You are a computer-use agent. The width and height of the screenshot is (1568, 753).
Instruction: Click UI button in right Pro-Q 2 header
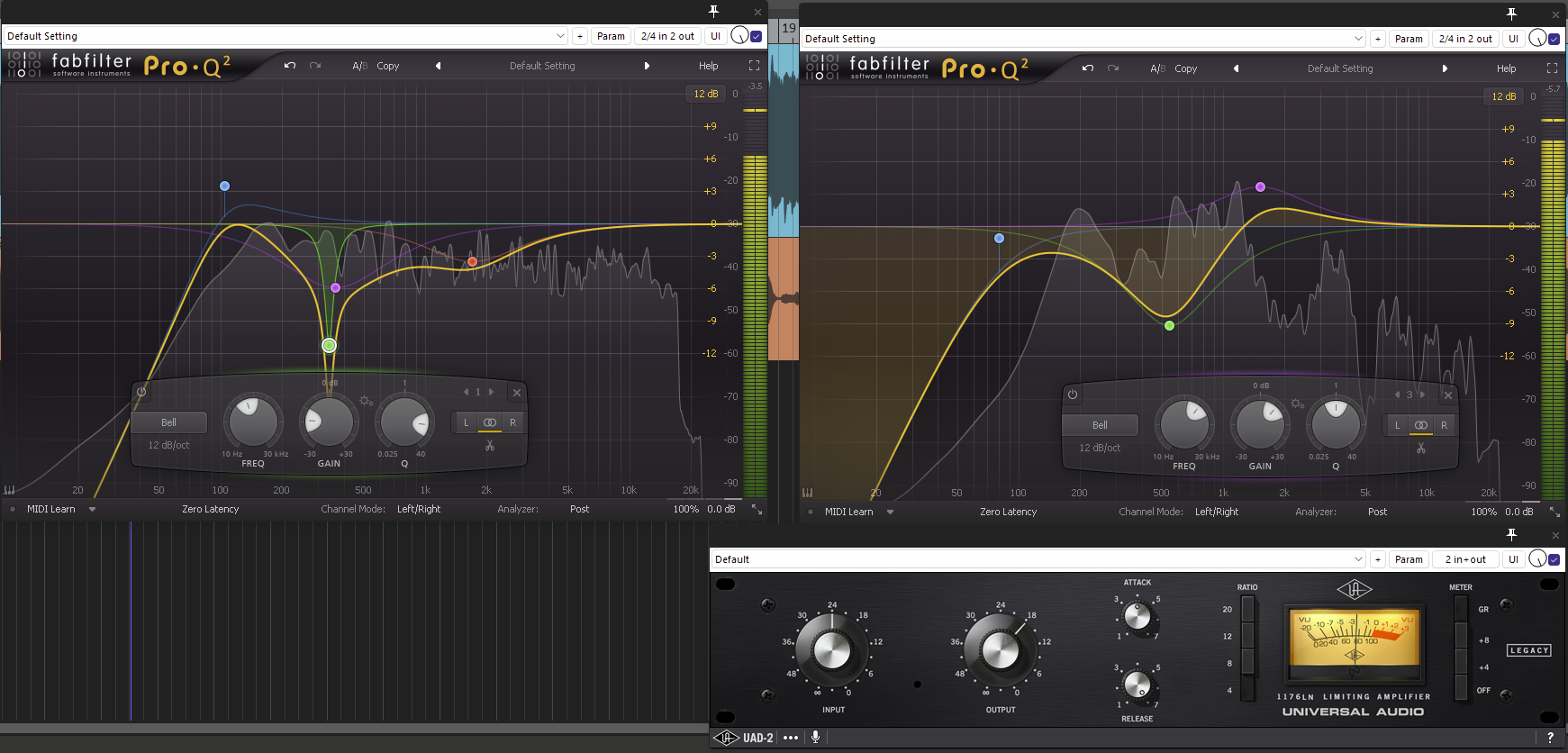pos(1513,39)
